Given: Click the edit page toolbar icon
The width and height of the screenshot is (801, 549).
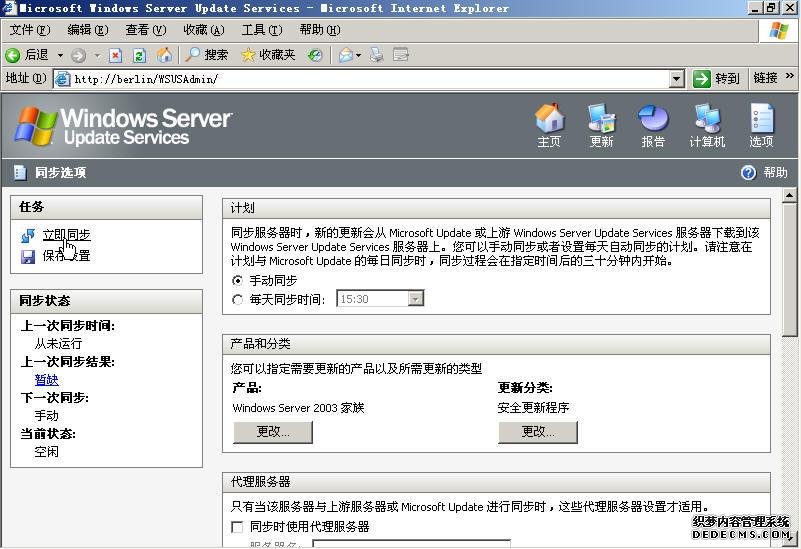Looking at the screenshot, I should [x=401, y=55].
